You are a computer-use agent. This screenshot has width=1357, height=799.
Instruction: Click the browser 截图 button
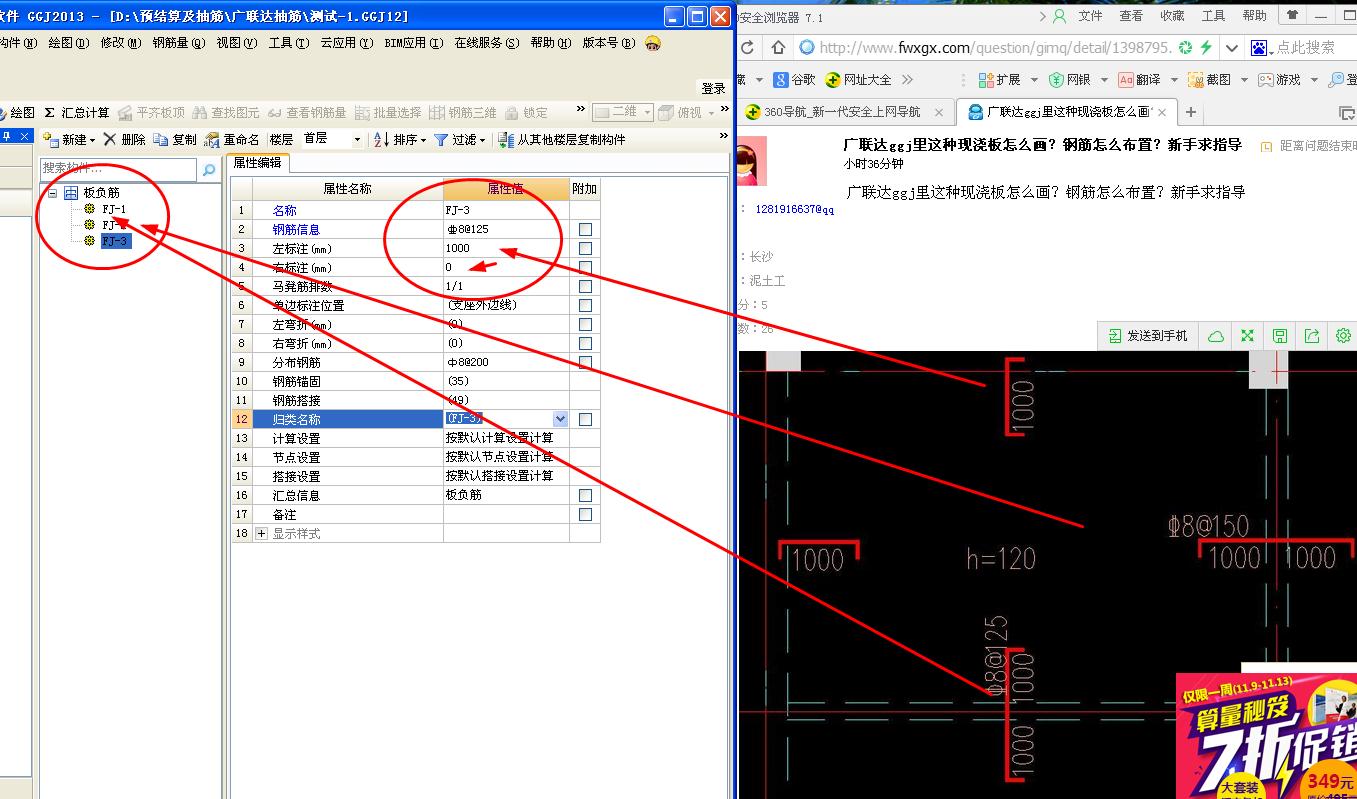pyautogui.click(x=1209, y=80)
